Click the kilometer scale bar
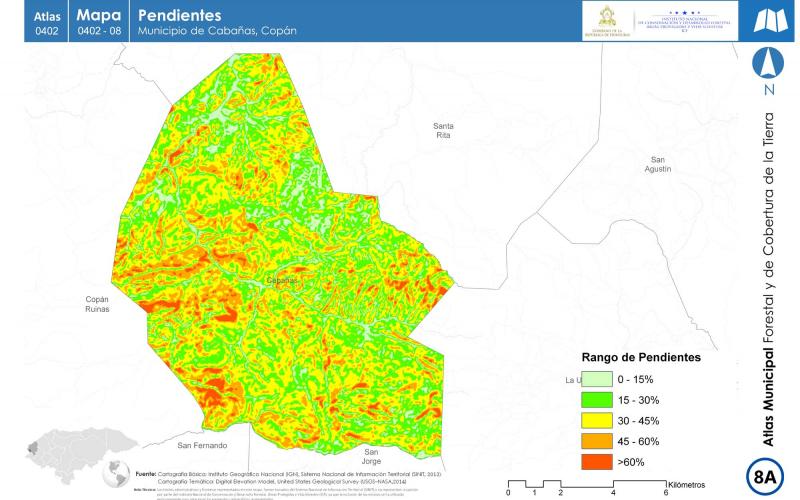This screenshot has height=500, width=800. click(x=587, y=487)
